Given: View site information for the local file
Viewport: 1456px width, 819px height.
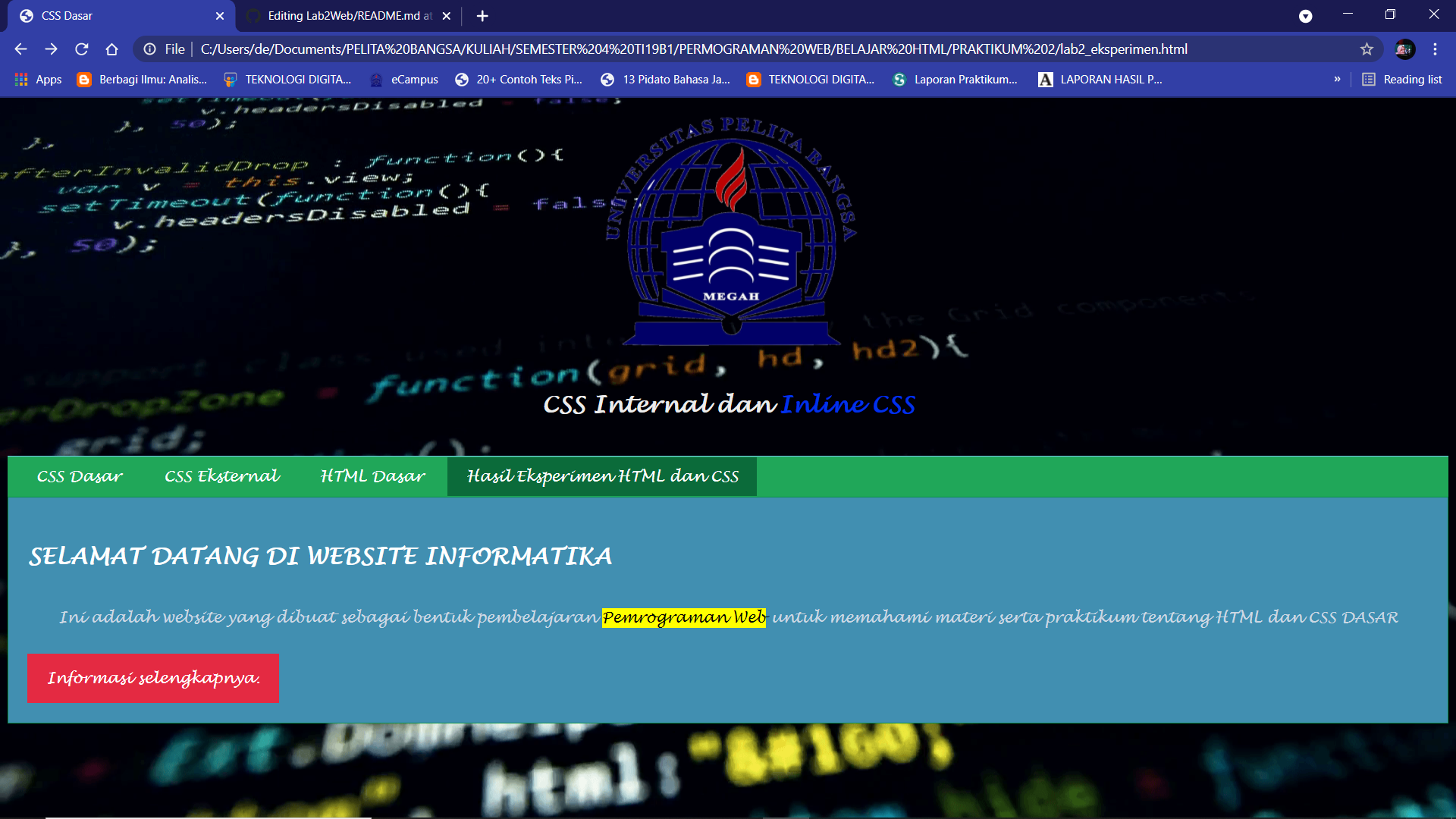Looking at the screenshot, I should pyautogui.click(x=149, y=49).
